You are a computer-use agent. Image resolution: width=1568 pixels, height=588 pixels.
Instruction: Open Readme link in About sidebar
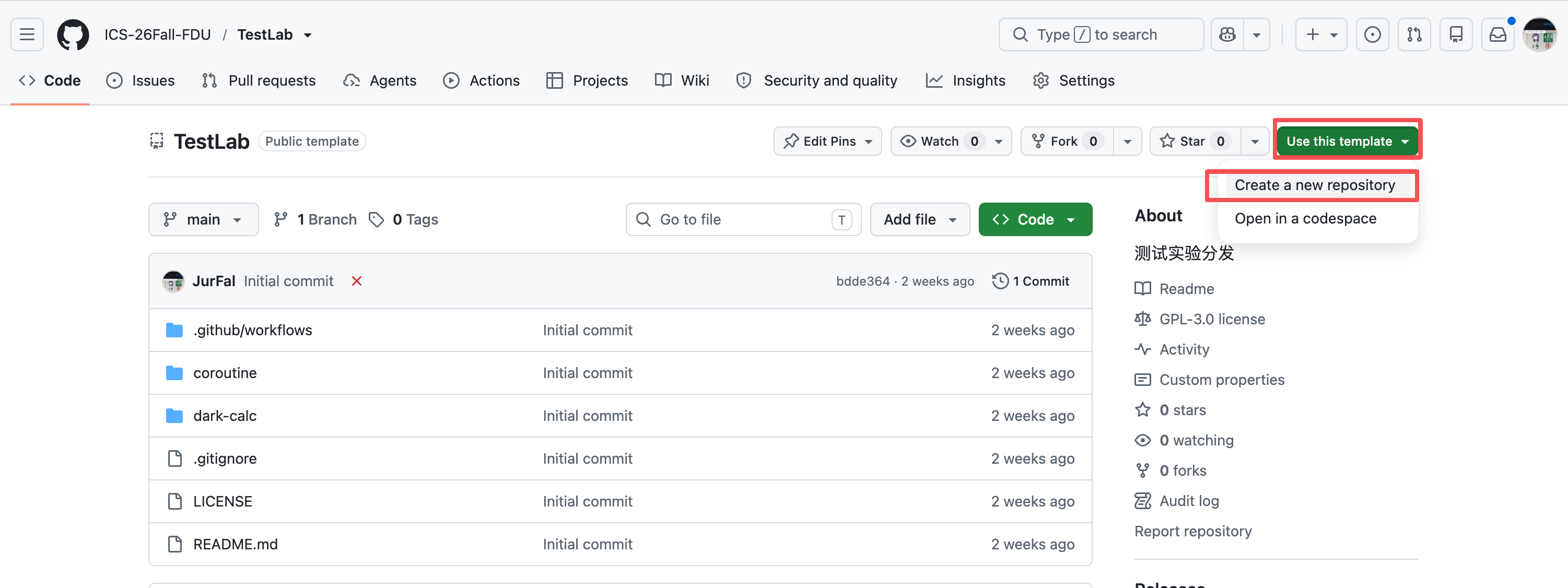1175,289
